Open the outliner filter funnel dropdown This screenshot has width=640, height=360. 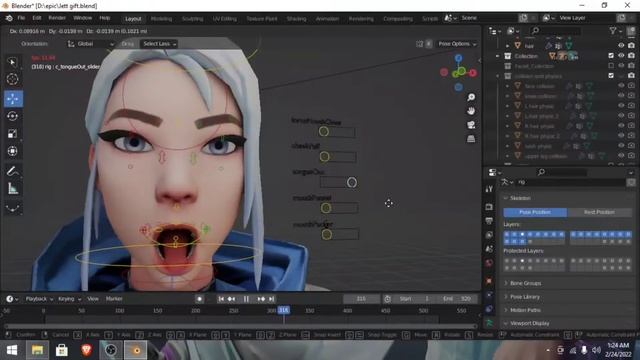click(616, 31)
